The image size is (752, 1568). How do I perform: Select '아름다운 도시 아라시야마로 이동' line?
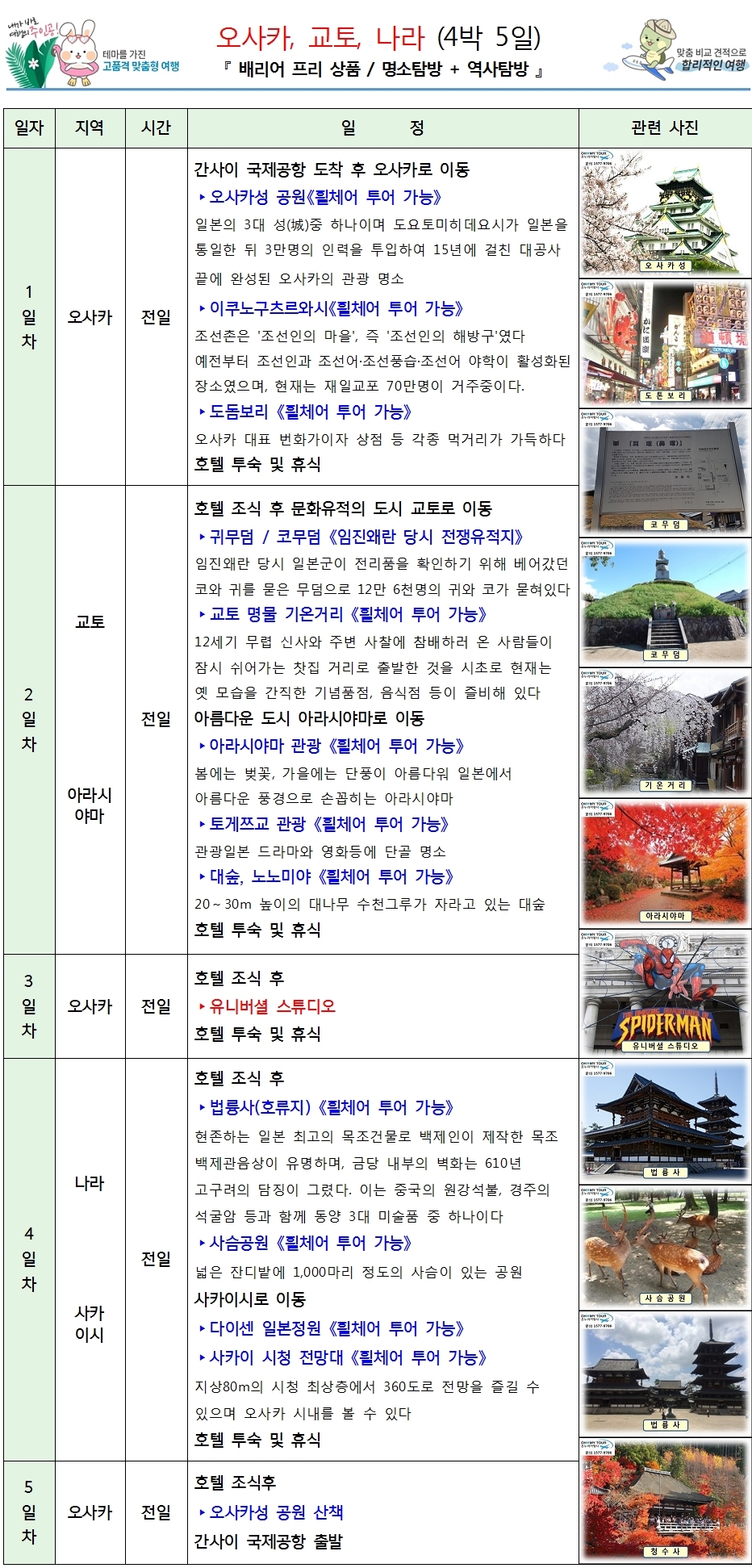(x=309, y=718)
